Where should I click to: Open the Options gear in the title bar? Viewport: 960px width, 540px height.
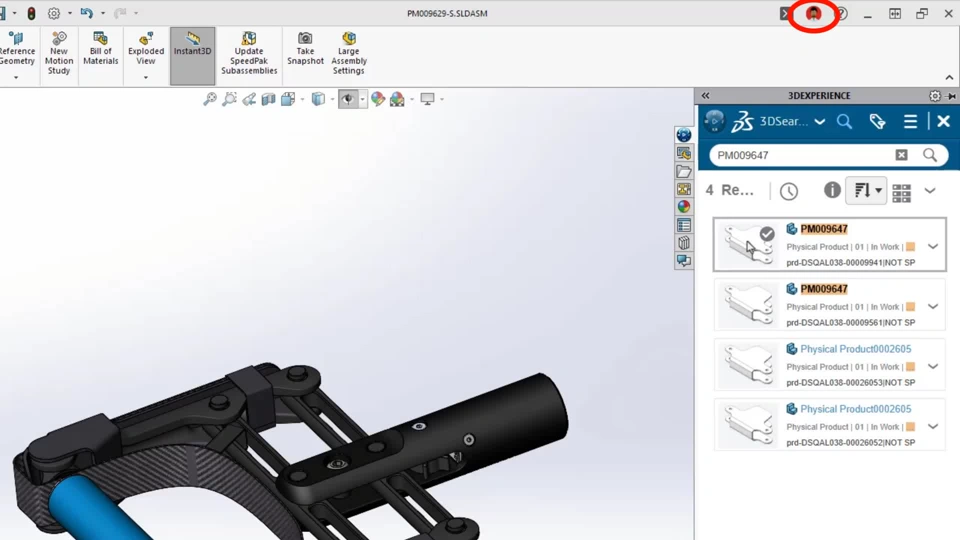(54, 13)
